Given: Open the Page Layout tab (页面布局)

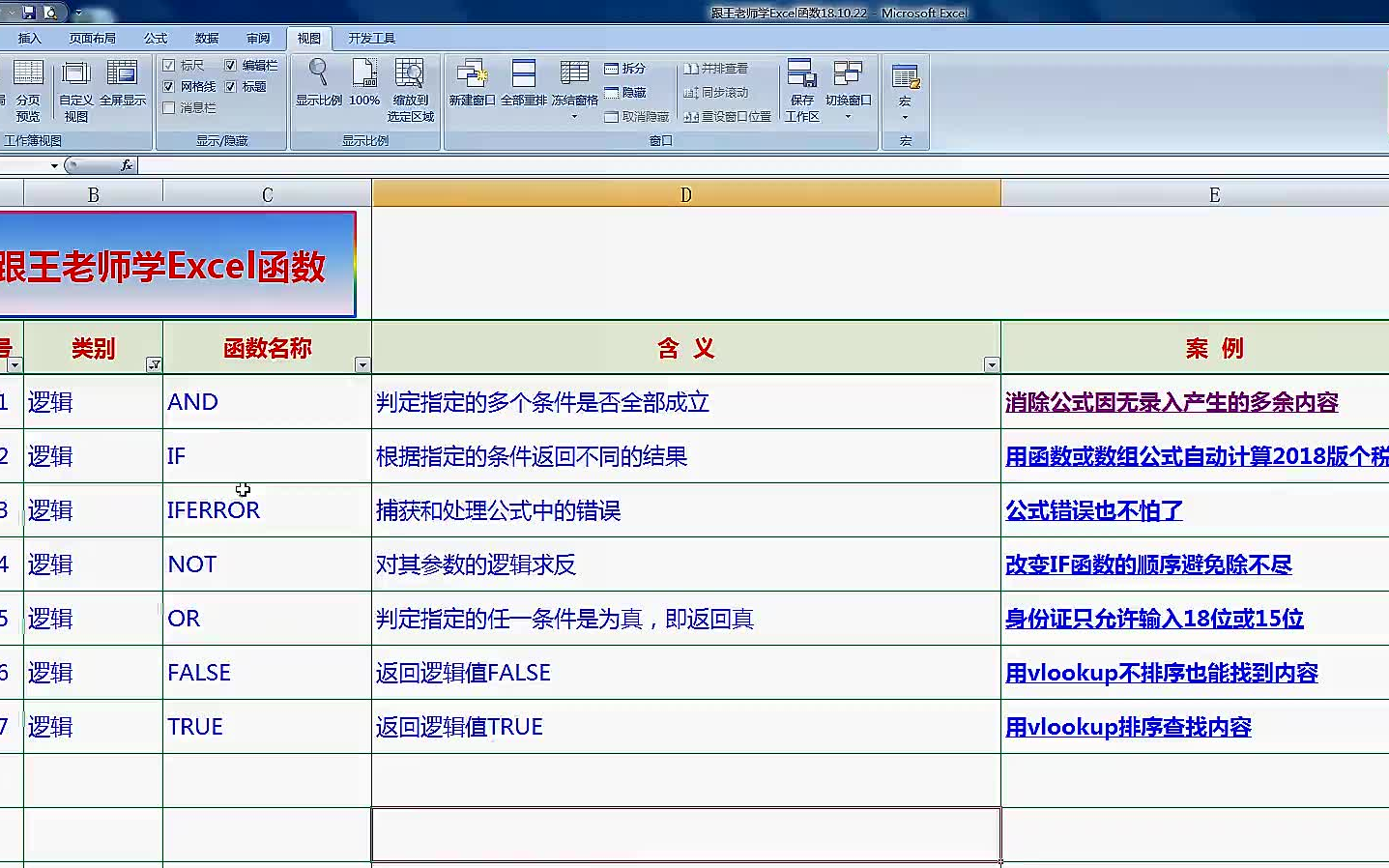Looking at the screenshot, I should [x=93, y=39].
